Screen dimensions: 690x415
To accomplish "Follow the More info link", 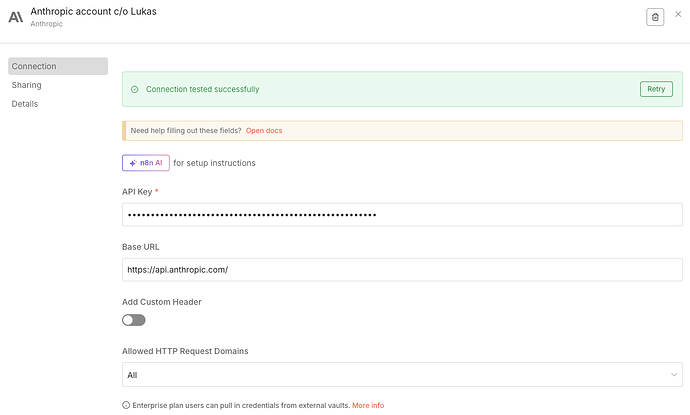I will coord(368,405).
